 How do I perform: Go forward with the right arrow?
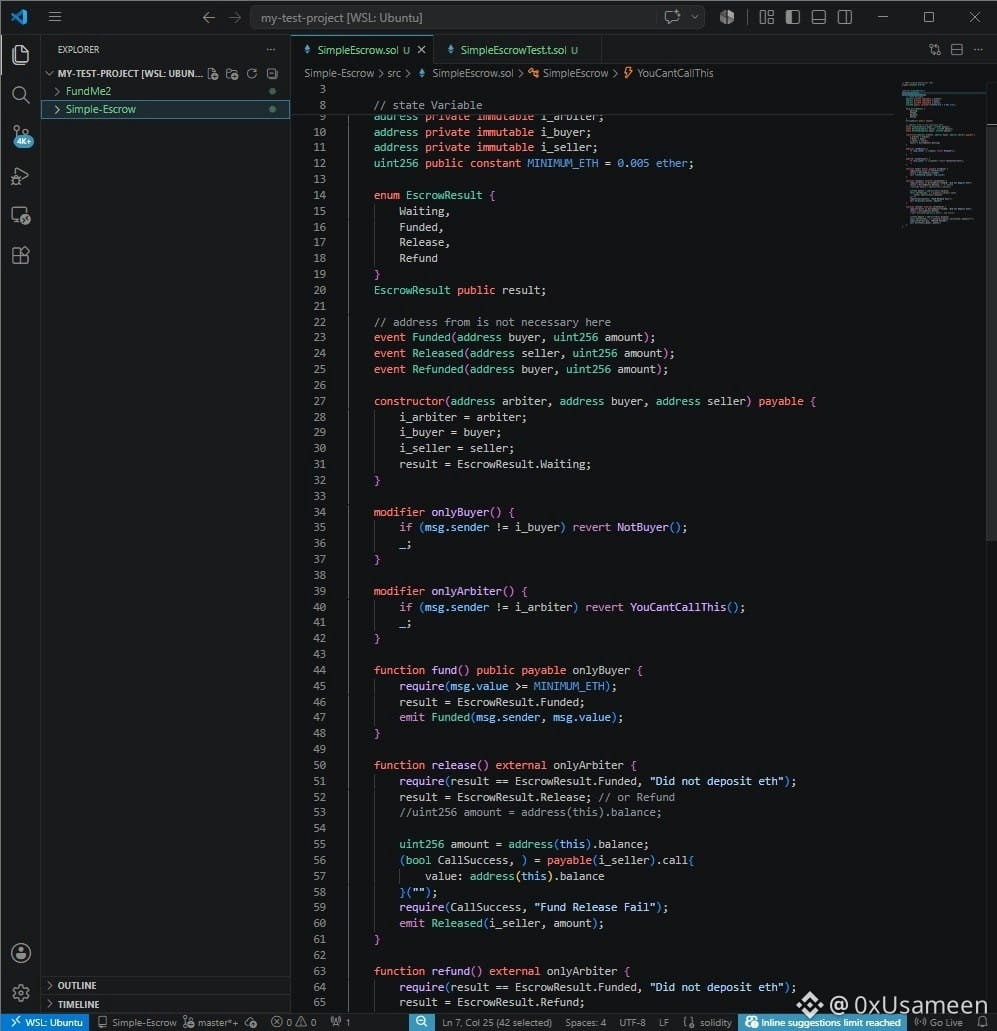pos(235,17)
